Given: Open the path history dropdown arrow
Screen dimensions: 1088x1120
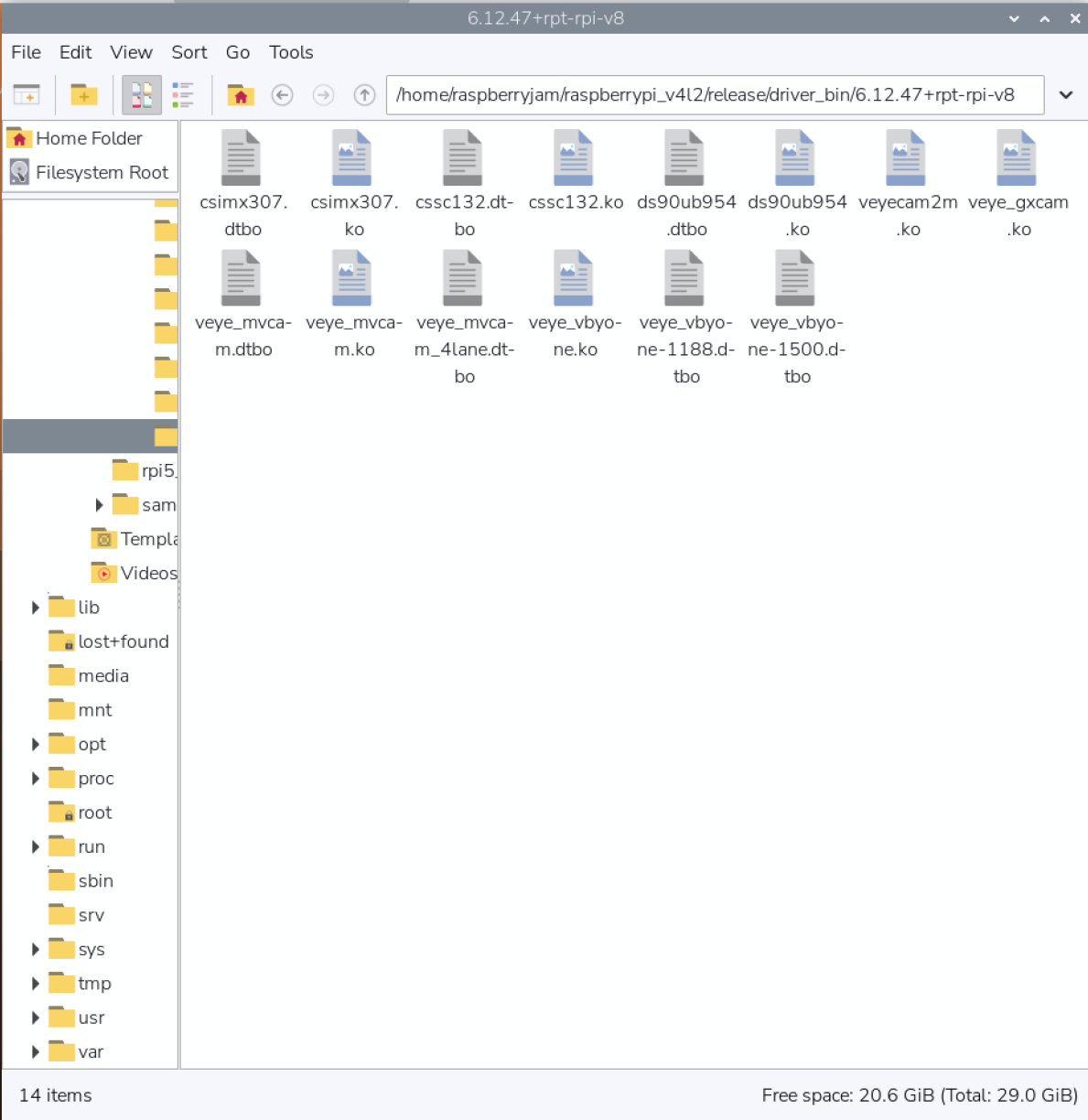Looking at the screenshot, I should click(x=1066, y=95).
